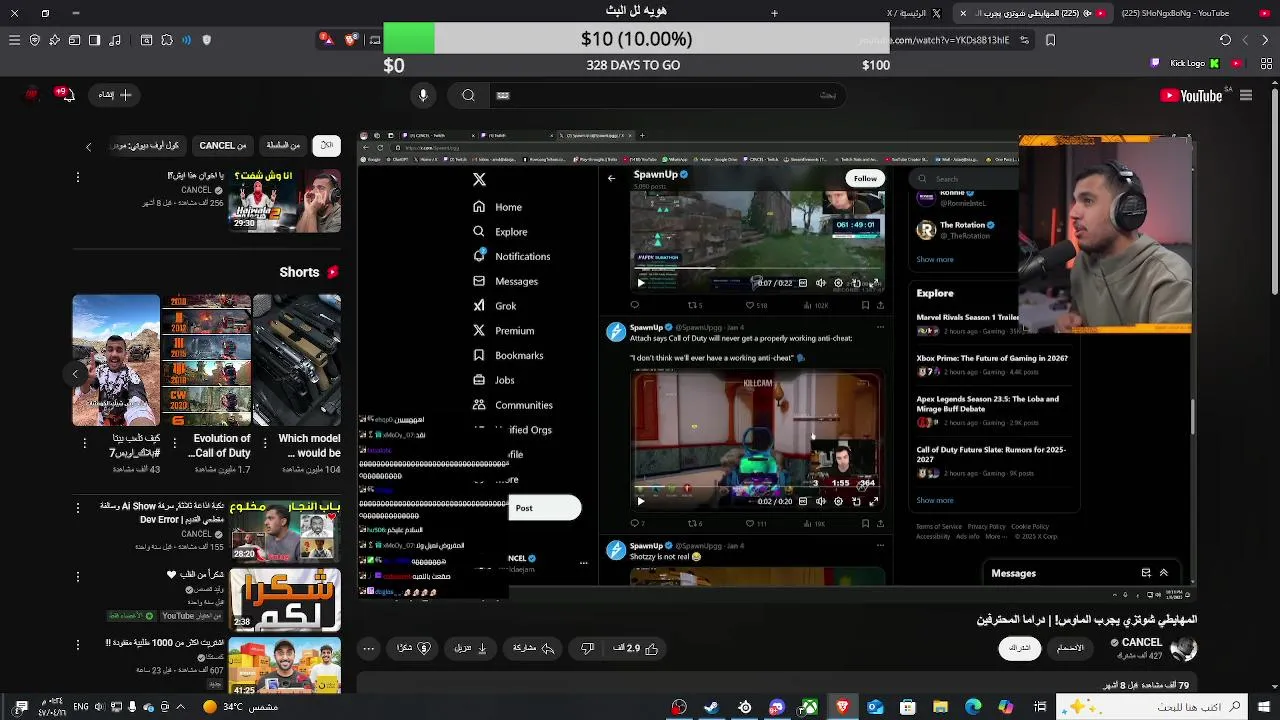
Task: Open options for 'Evolution of Call of Duty' short
Action: point(175,441)
